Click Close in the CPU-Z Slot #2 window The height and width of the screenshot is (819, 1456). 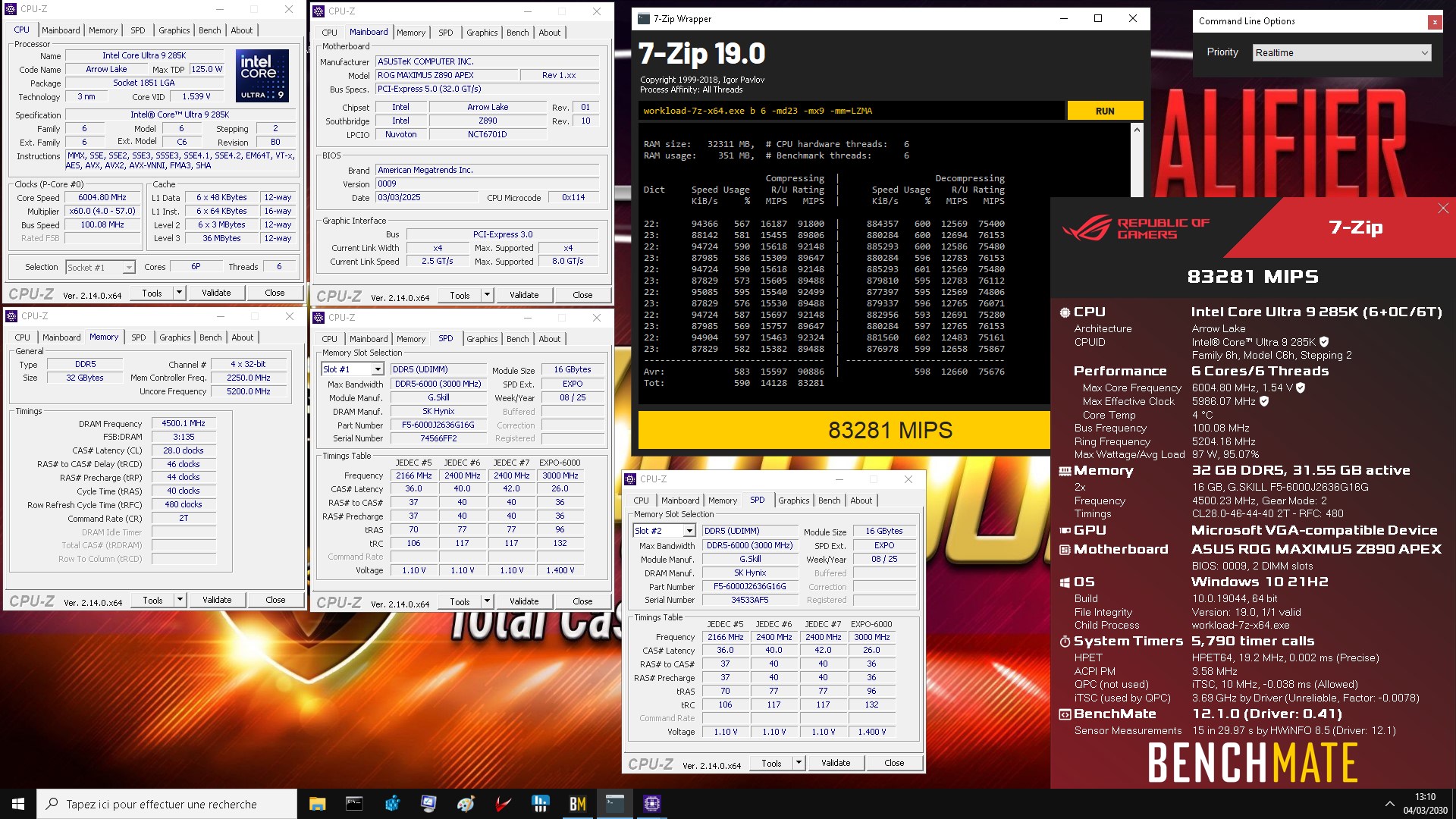pos(894,763)
